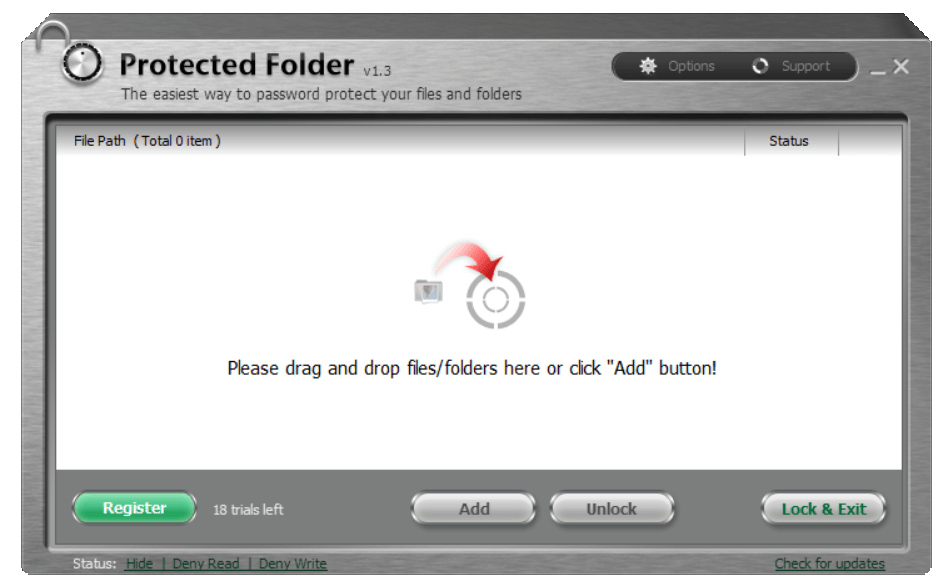Screen dimensions: 944x582
Task: Click the padlock shackle at window corner
Action: (52, 35)
